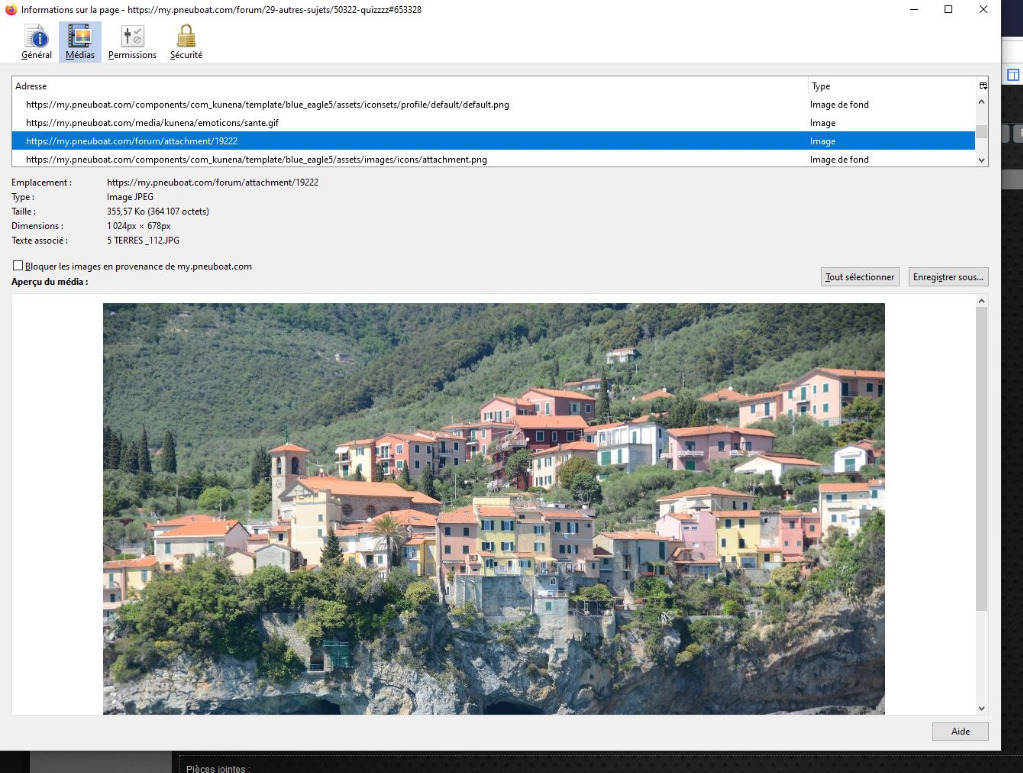
Task: Sort the list by the Type column header
Action: point(890,86)
